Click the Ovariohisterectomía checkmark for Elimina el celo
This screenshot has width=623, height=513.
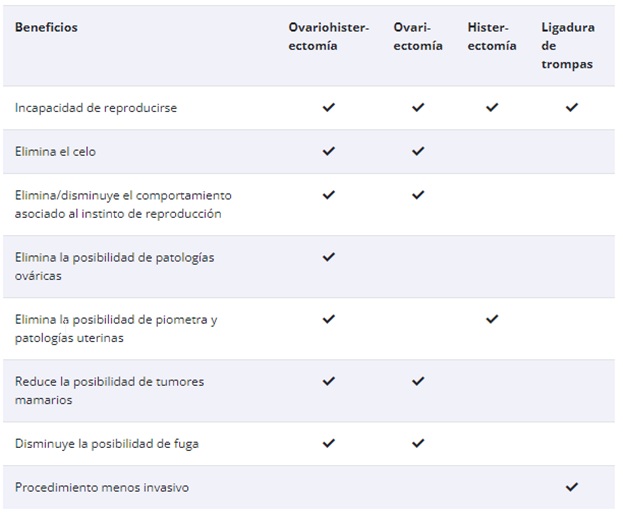[x=329, y=151]
